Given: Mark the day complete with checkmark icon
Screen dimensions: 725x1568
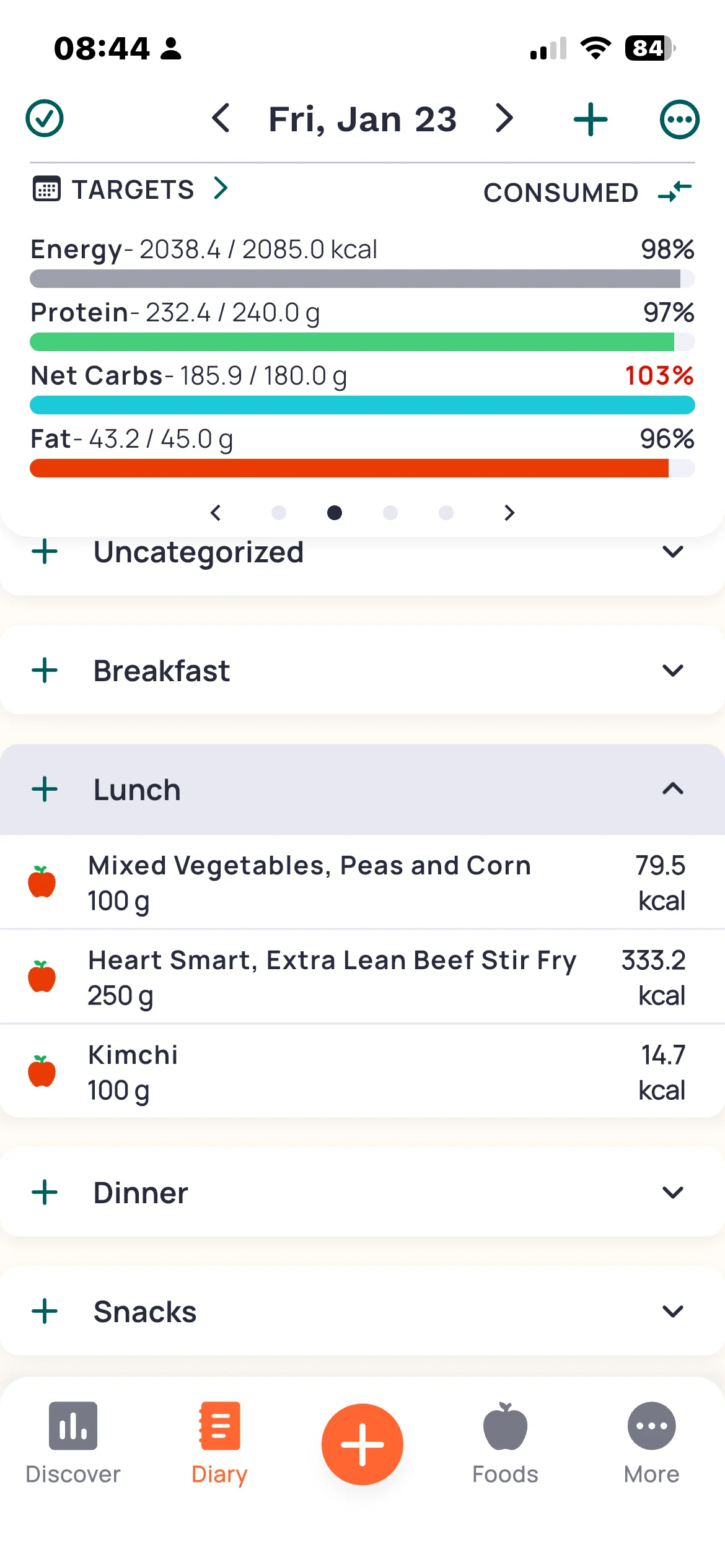Looking at the screenshot, I should click(45, 118).
